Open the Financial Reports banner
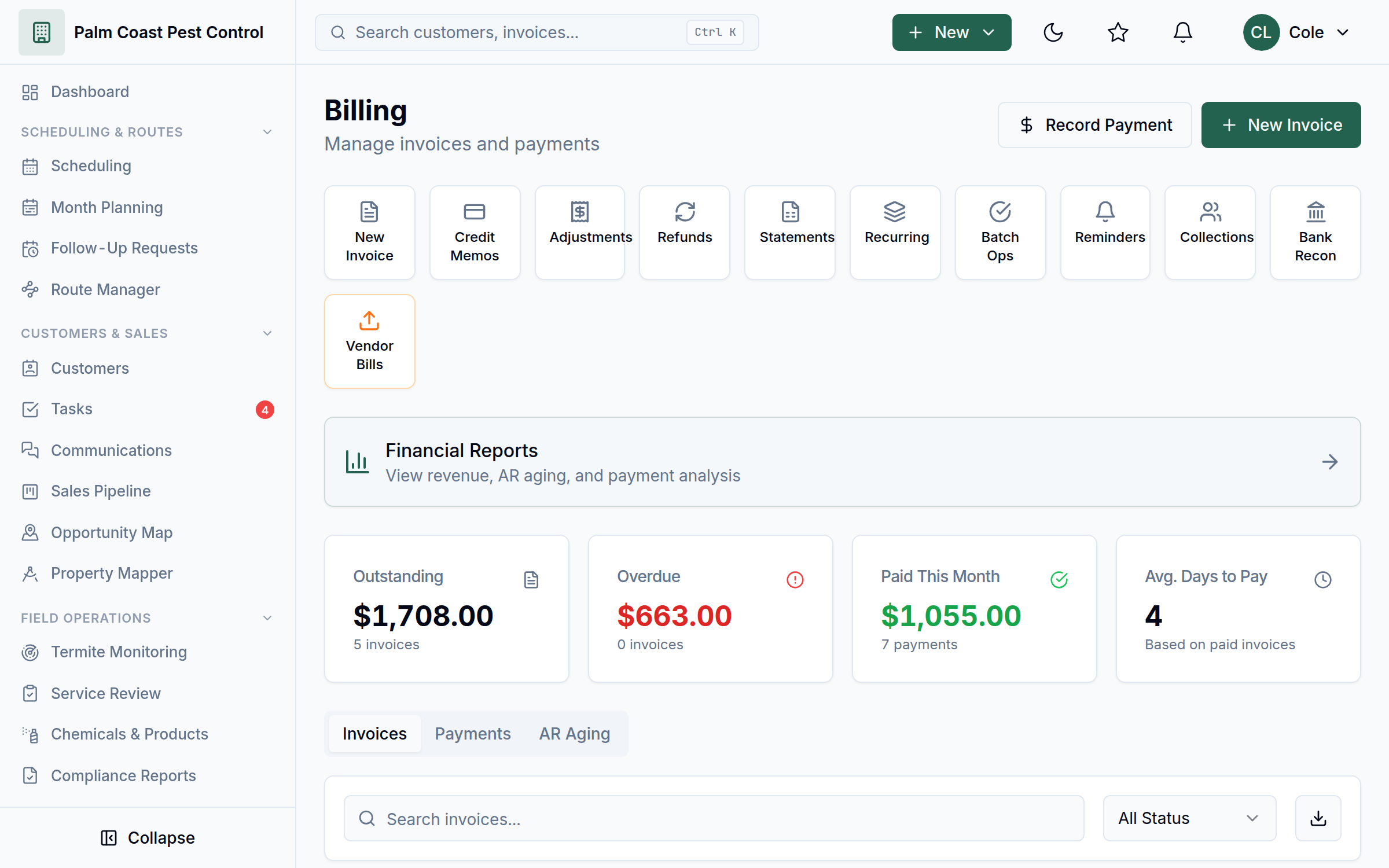This screenshot has width=1389, height=868. [x=843, y=462]
